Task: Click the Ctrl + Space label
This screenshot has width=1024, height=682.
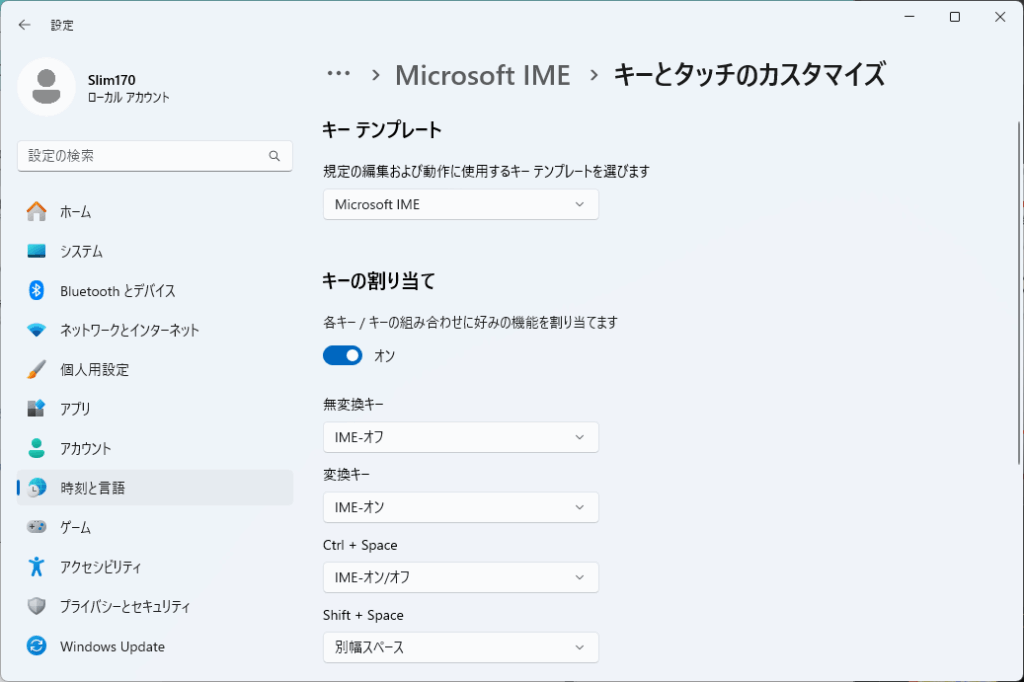Action: (360, 545)
